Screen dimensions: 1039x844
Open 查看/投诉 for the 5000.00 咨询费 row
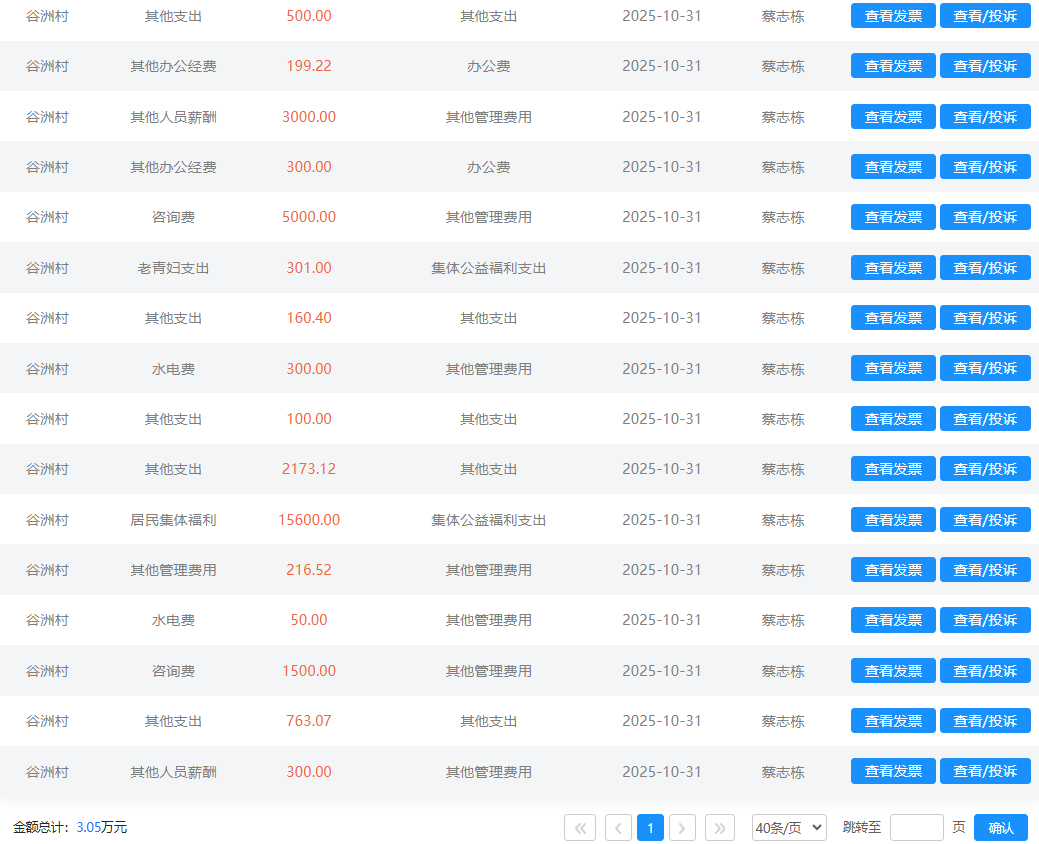coord(985,217)
